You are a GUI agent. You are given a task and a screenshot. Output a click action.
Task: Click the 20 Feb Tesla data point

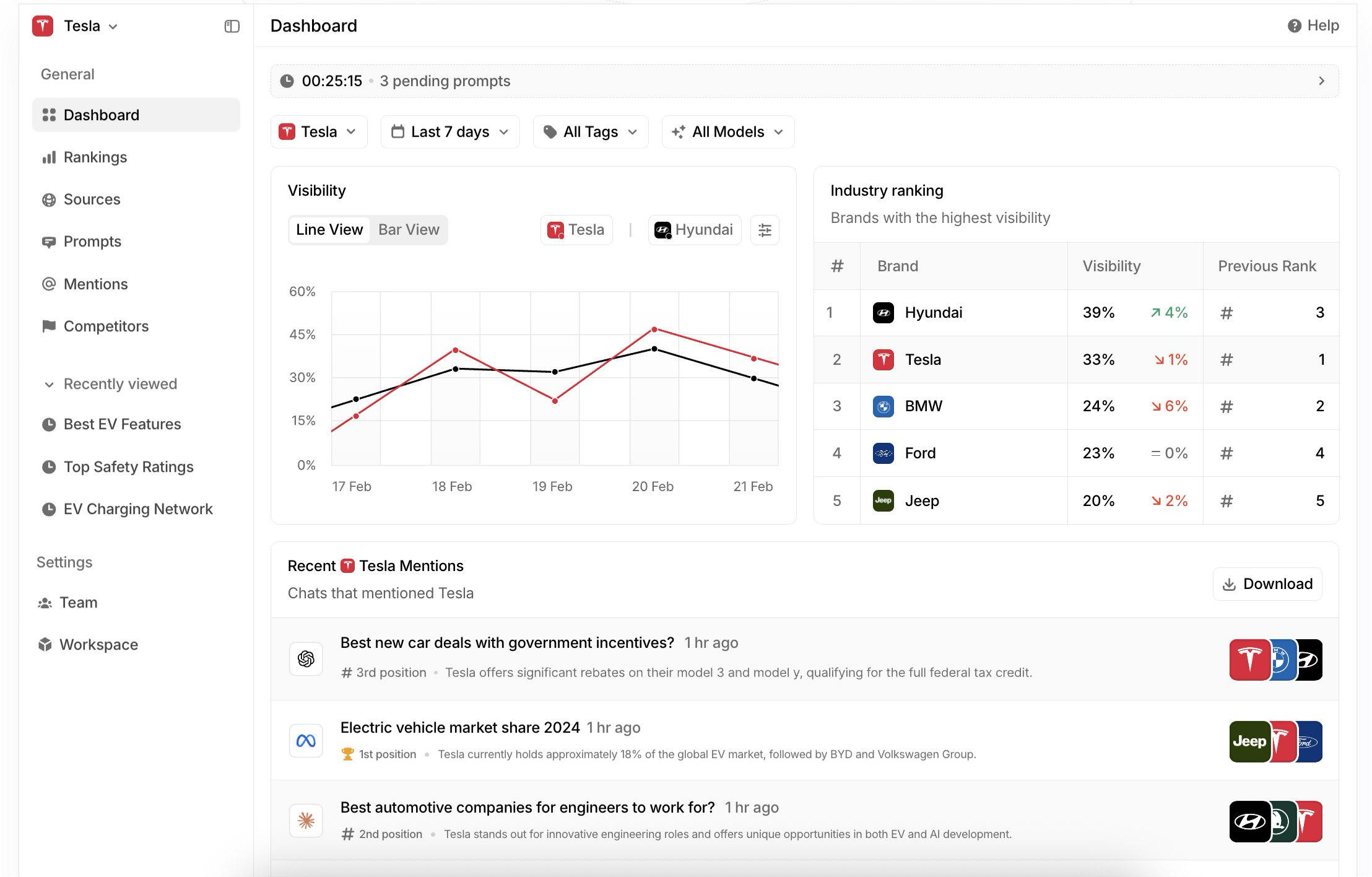point(654,329)
